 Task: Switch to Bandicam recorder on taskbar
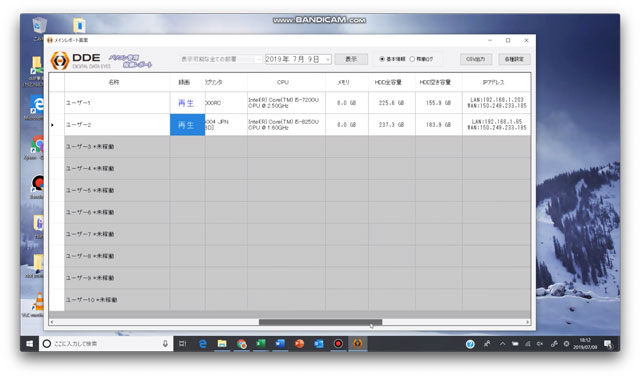pos(338,344)
